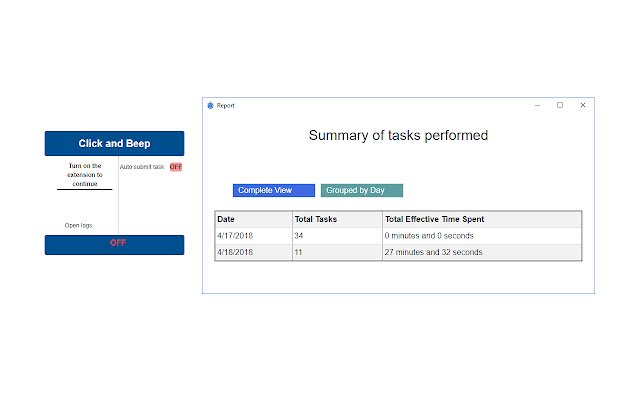Click the 11 total tasks cell
640x400 pixels.
pyautogui.click(x=337, y=252)
